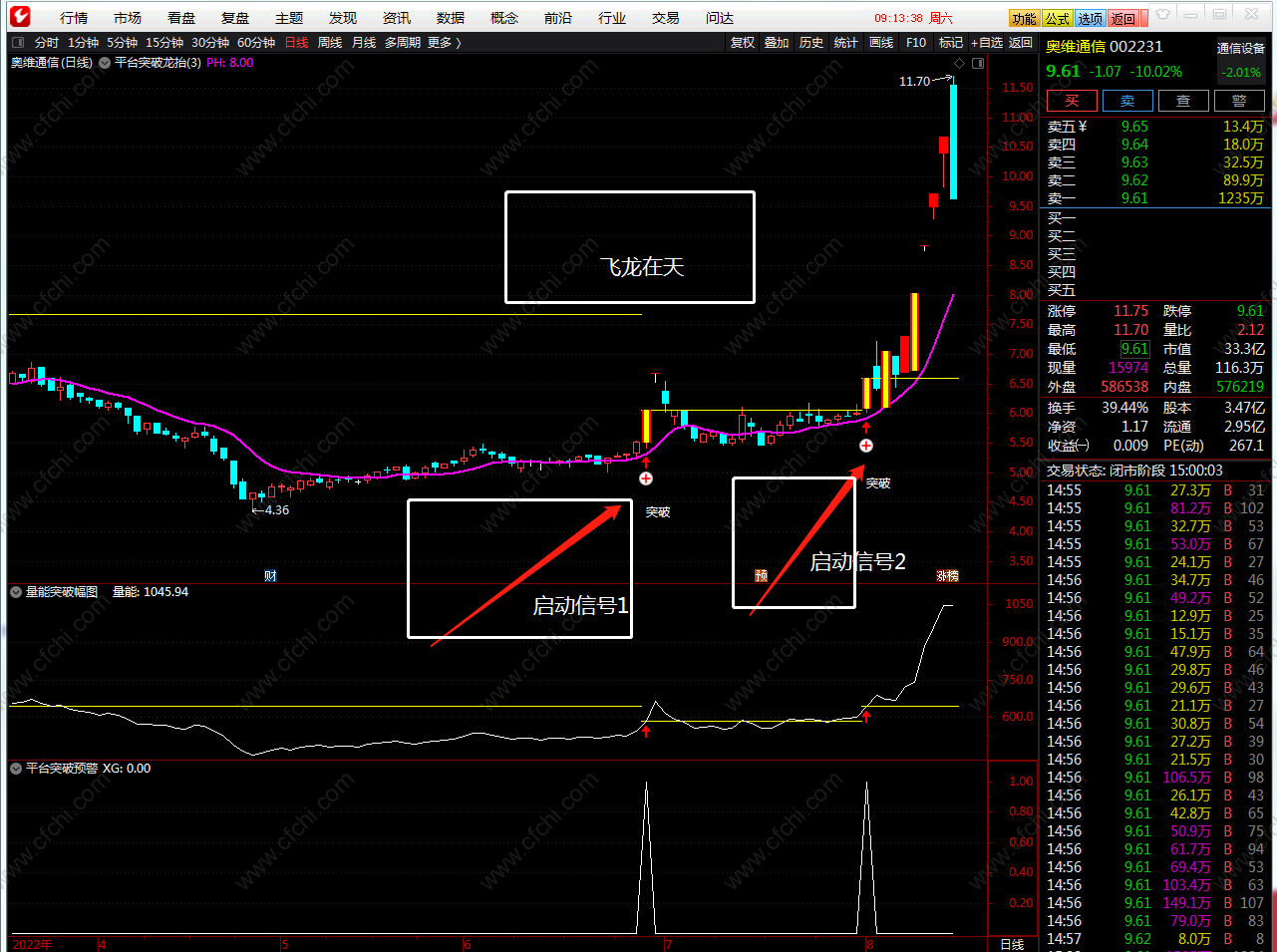Viewport: 1277px width, 952px height.
Task: Click the red 返回 button in title bar
Action: 1123,18
